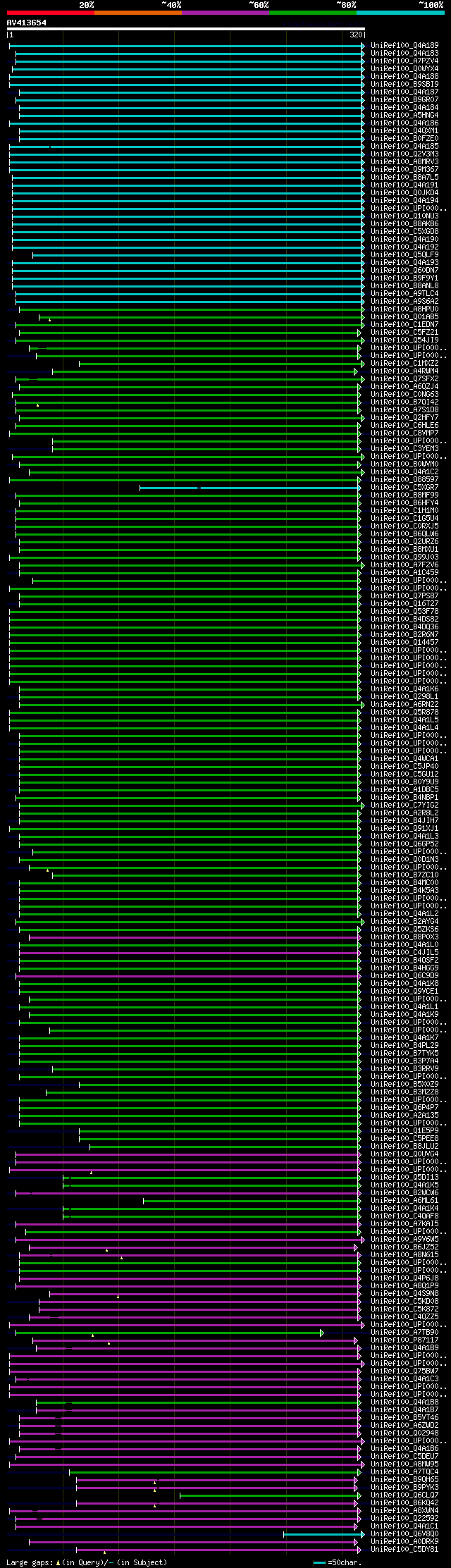The width and height of the screenshot is (451, 1568).
Task: Select hit label UniRef100_C3YEM3
Action: (404, 449)
